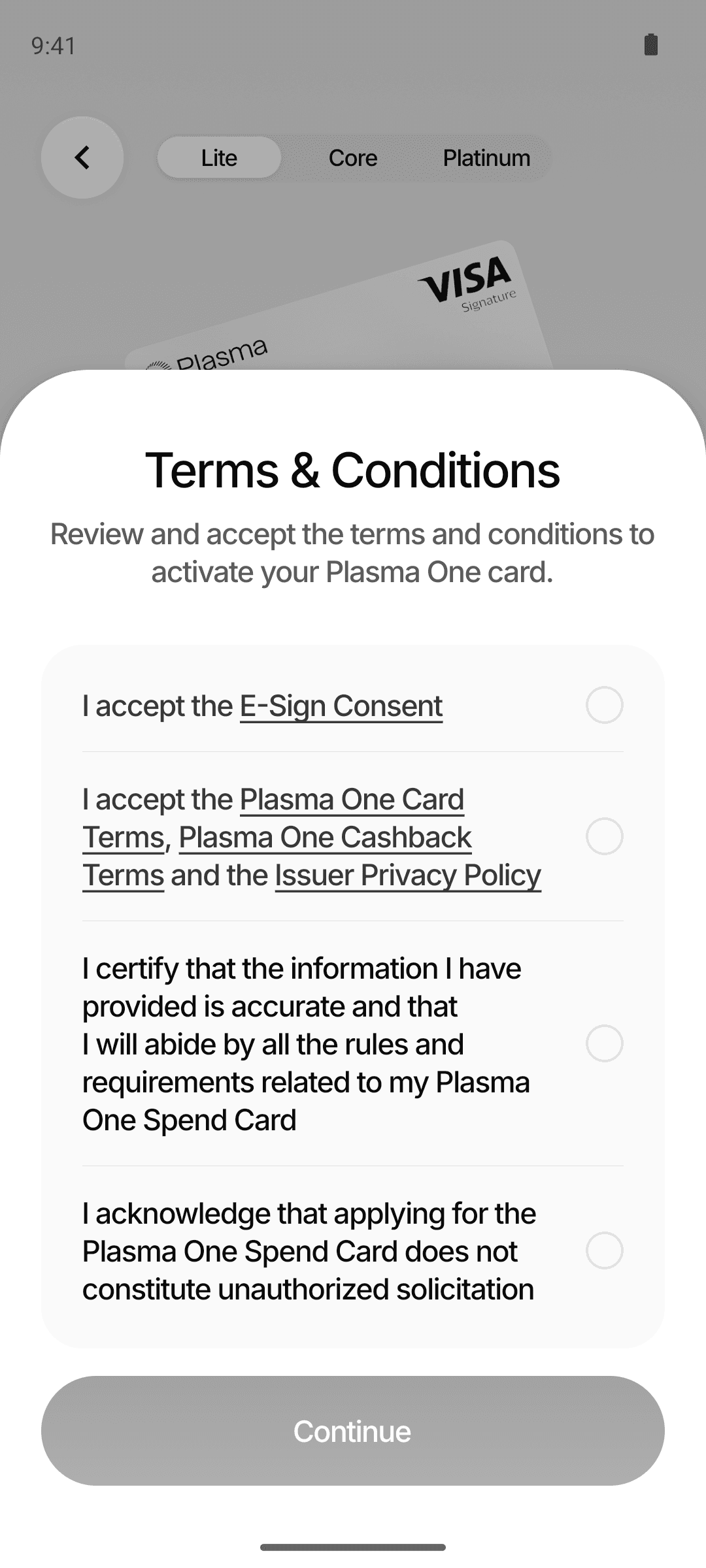Tap the Continue button
This screenshot has height=1568, width=706.
pyautogui.click(x=353, y=1431)
